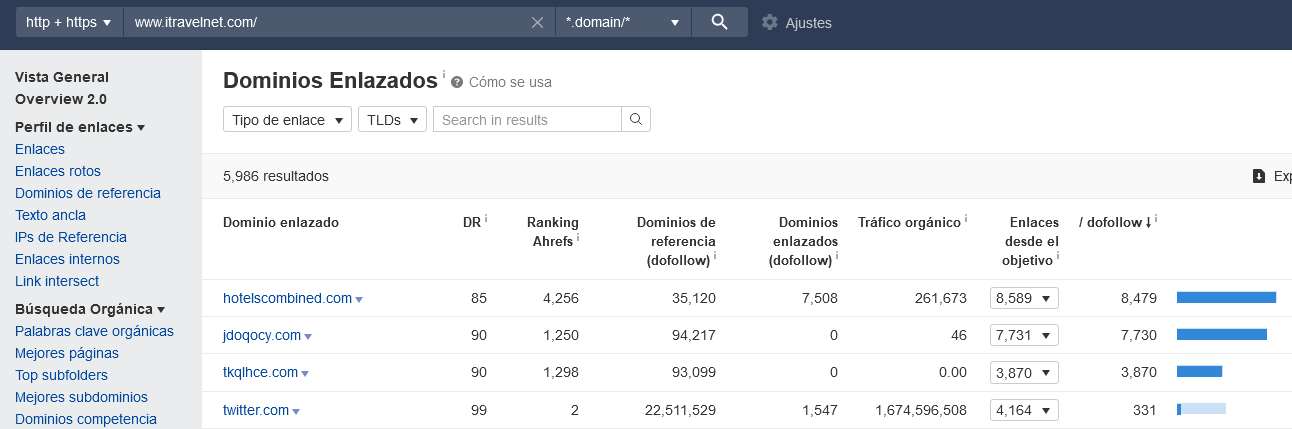Click the Ajustes label in top bar

tap(808, 23)
